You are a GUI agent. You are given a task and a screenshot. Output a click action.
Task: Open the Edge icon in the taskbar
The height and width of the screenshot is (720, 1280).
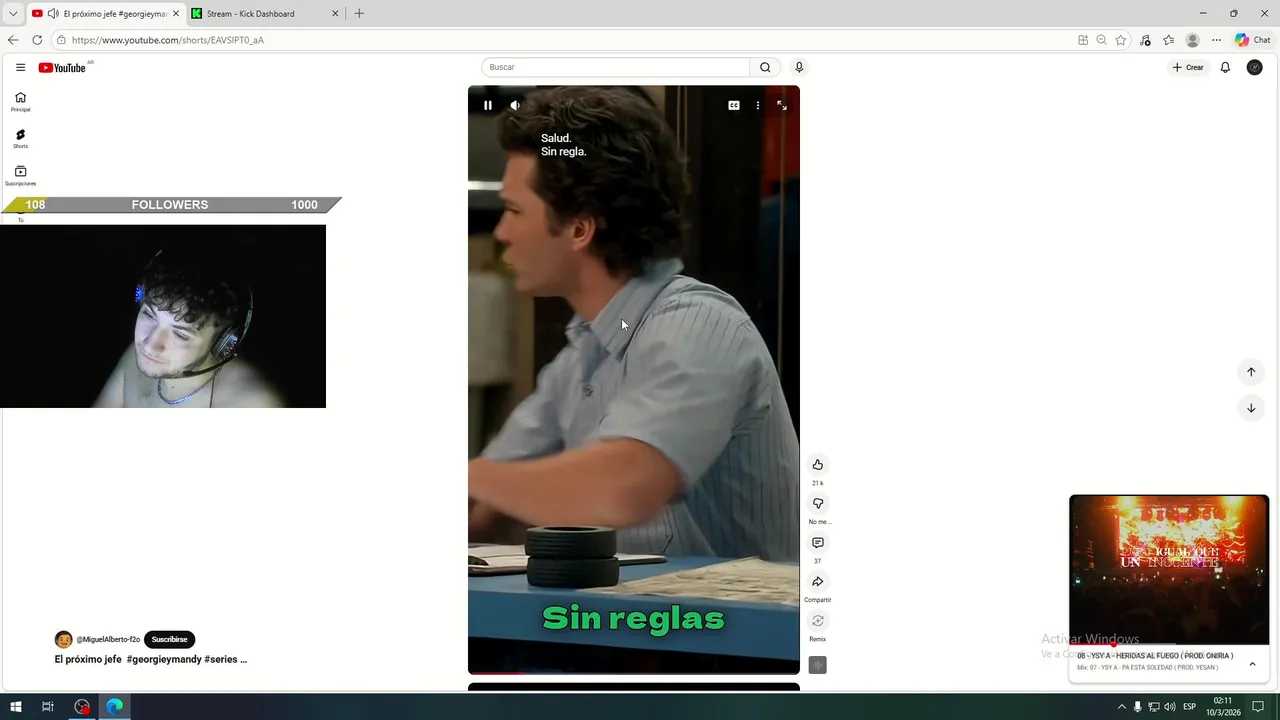coord(115,707)
